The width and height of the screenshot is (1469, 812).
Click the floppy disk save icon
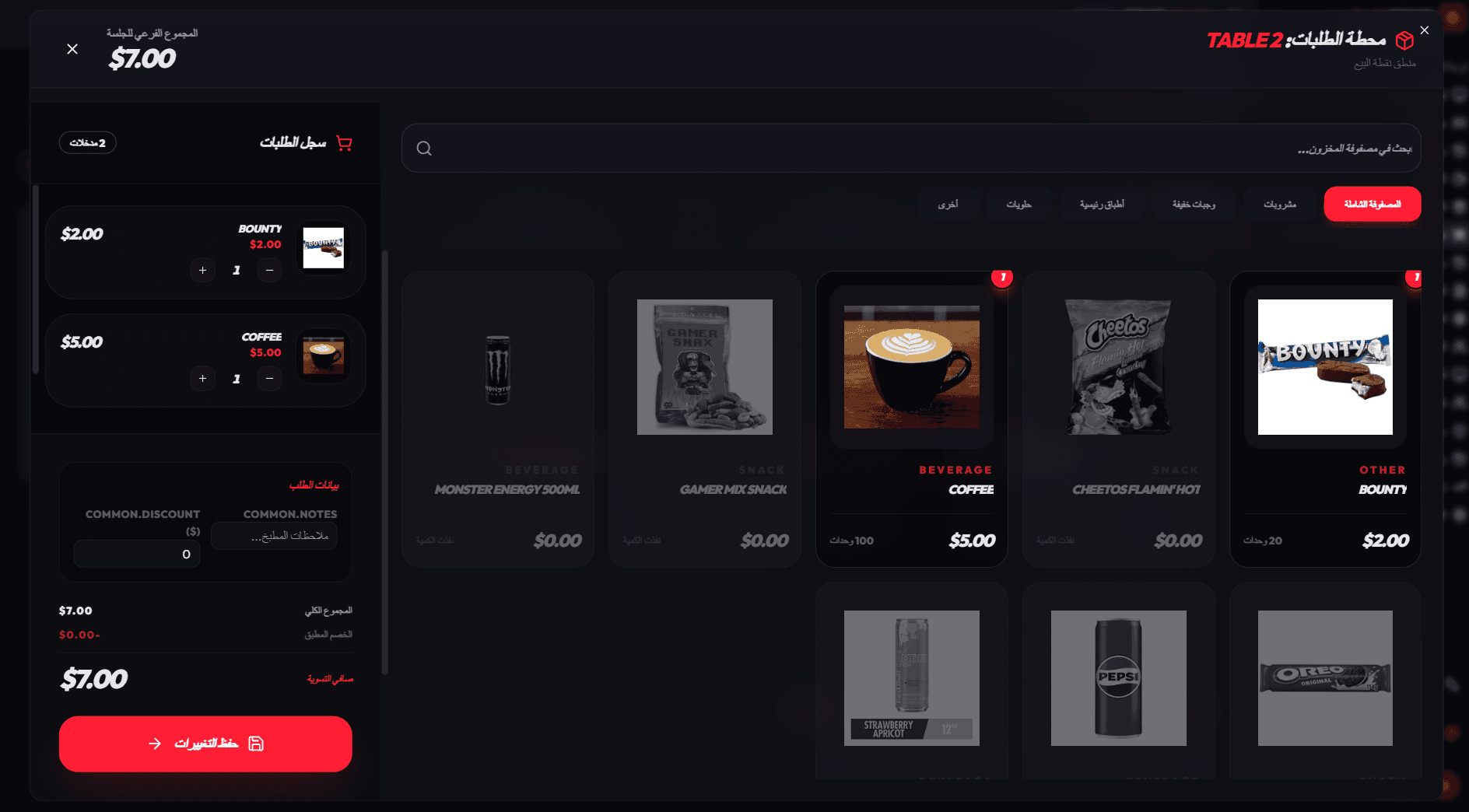(x=256, y=744)
